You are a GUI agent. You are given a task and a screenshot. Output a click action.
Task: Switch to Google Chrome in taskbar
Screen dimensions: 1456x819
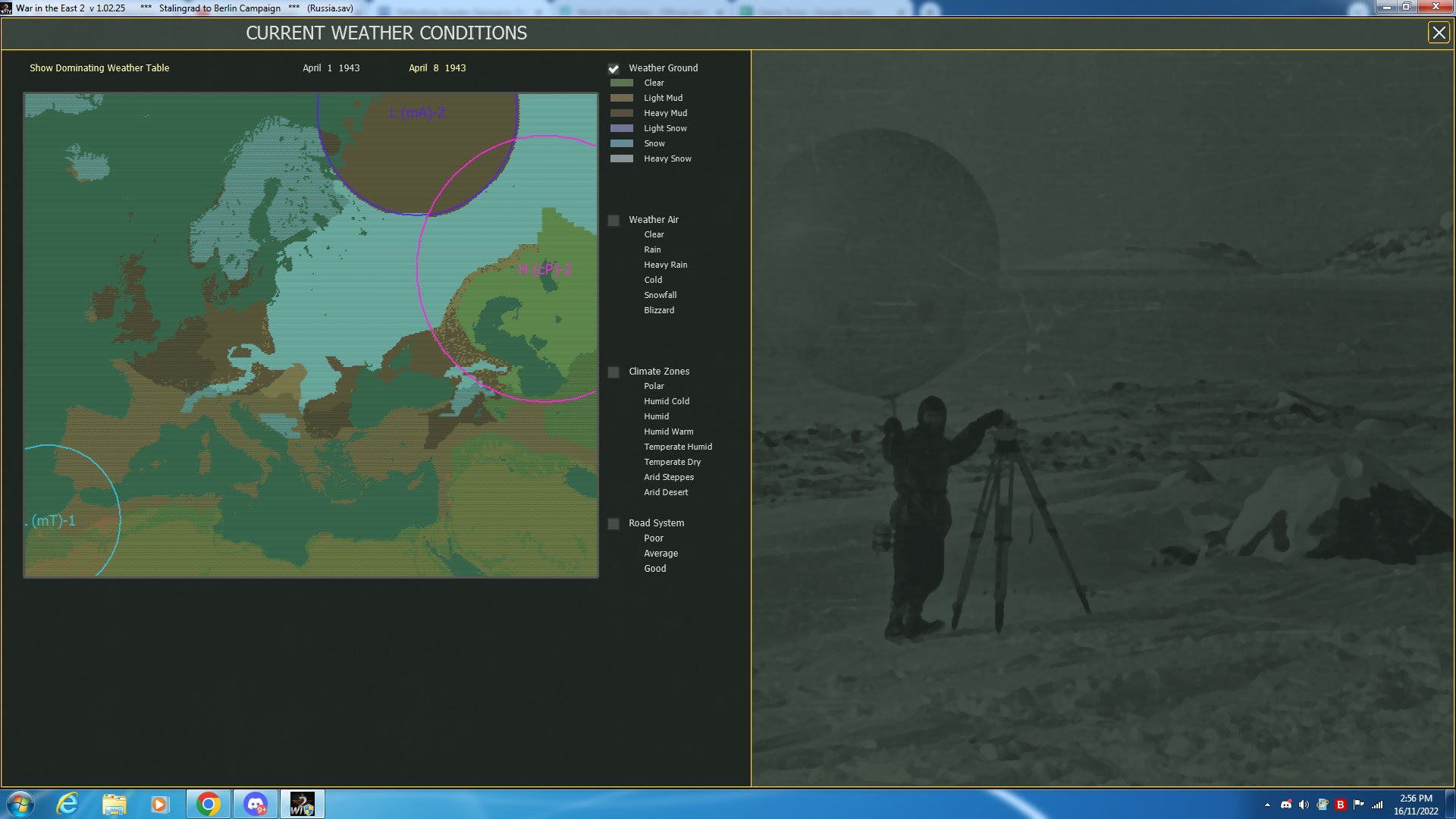[x=208, y=804]
